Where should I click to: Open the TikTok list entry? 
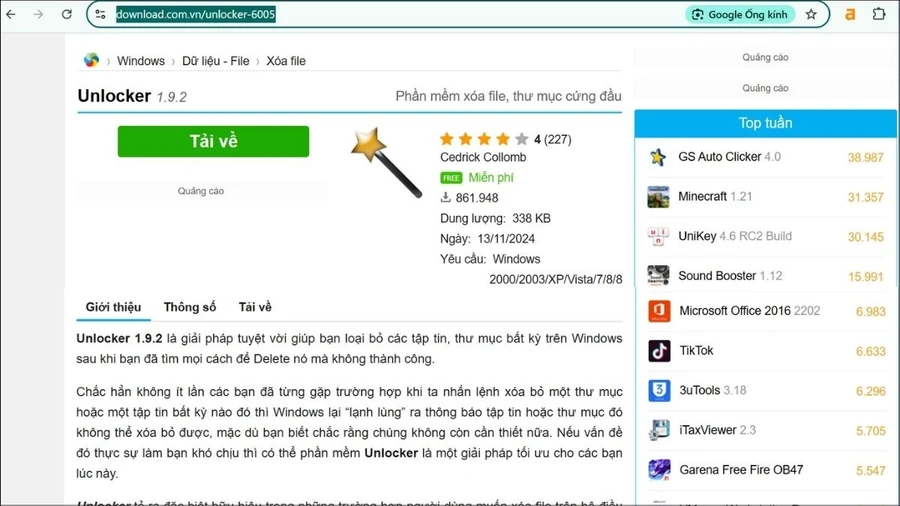click(x=696, y=351)
